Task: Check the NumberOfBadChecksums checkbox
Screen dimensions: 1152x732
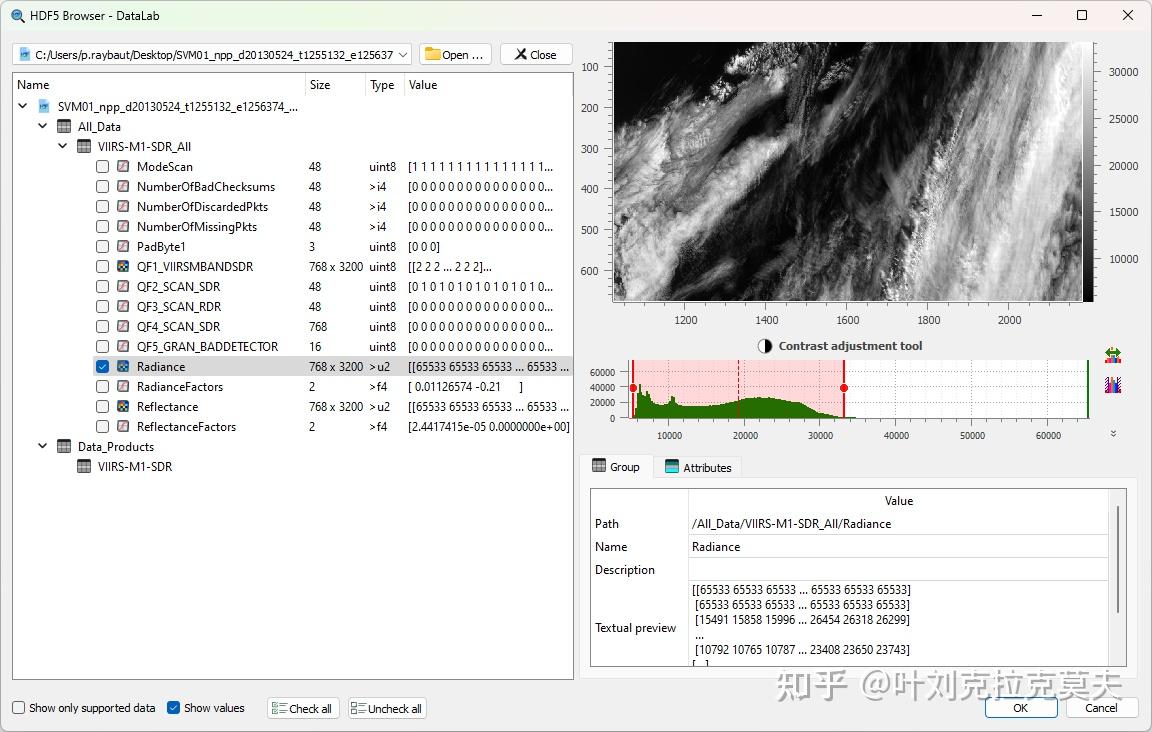Action: (102, 187)
